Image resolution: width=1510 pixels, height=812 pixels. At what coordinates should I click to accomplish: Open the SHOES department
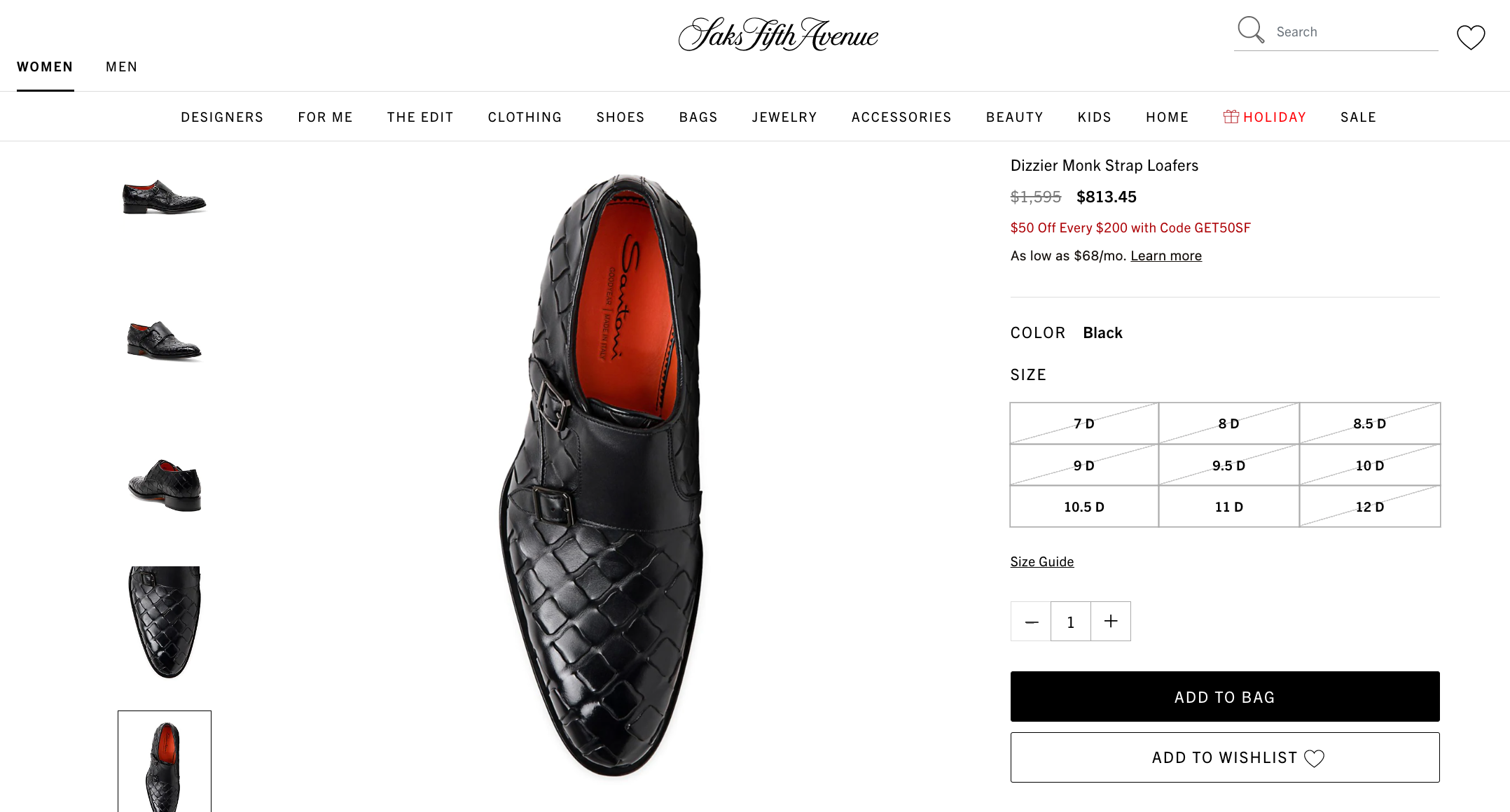tap(620, 117)
